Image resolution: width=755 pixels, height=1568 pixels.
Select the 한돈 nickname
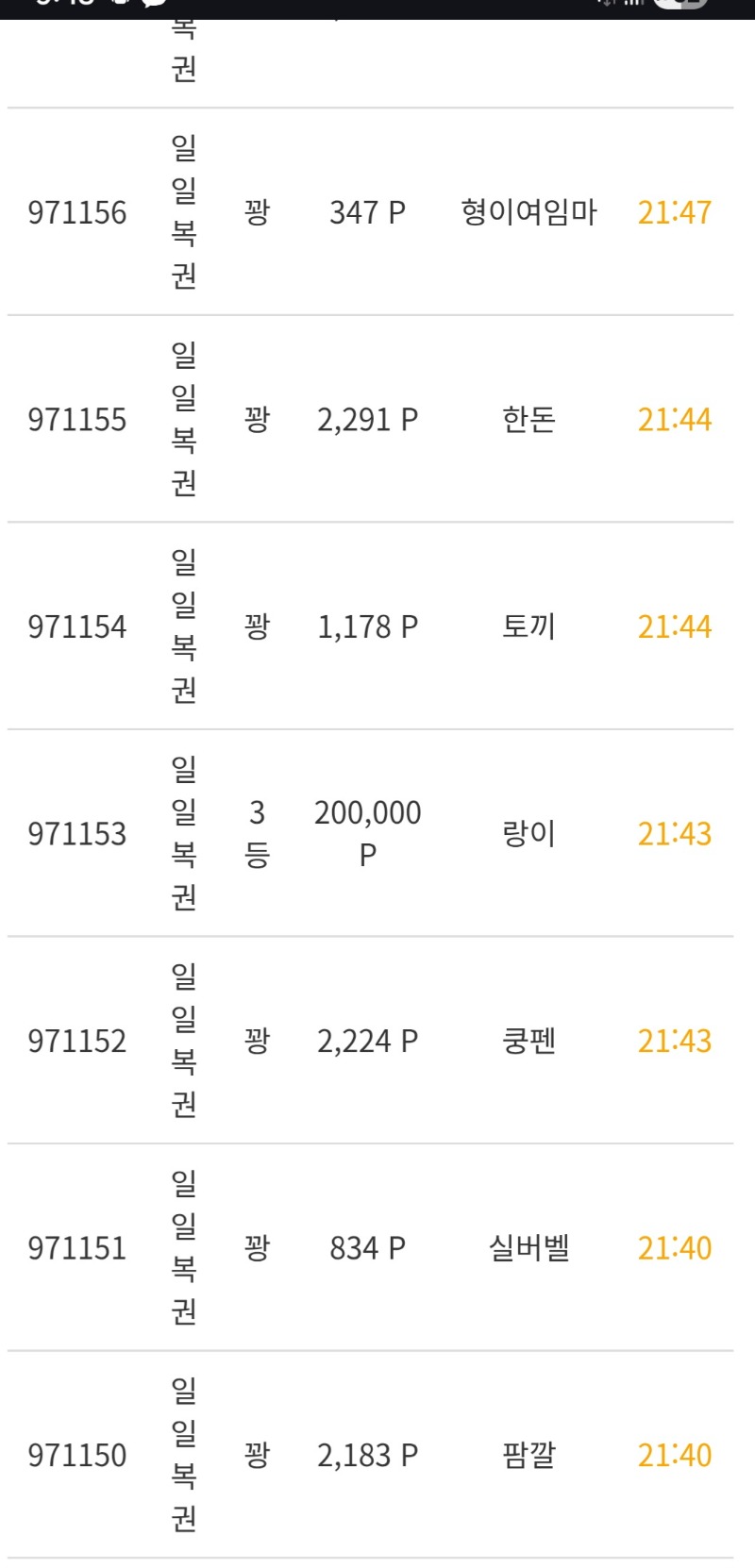[528, 419]
